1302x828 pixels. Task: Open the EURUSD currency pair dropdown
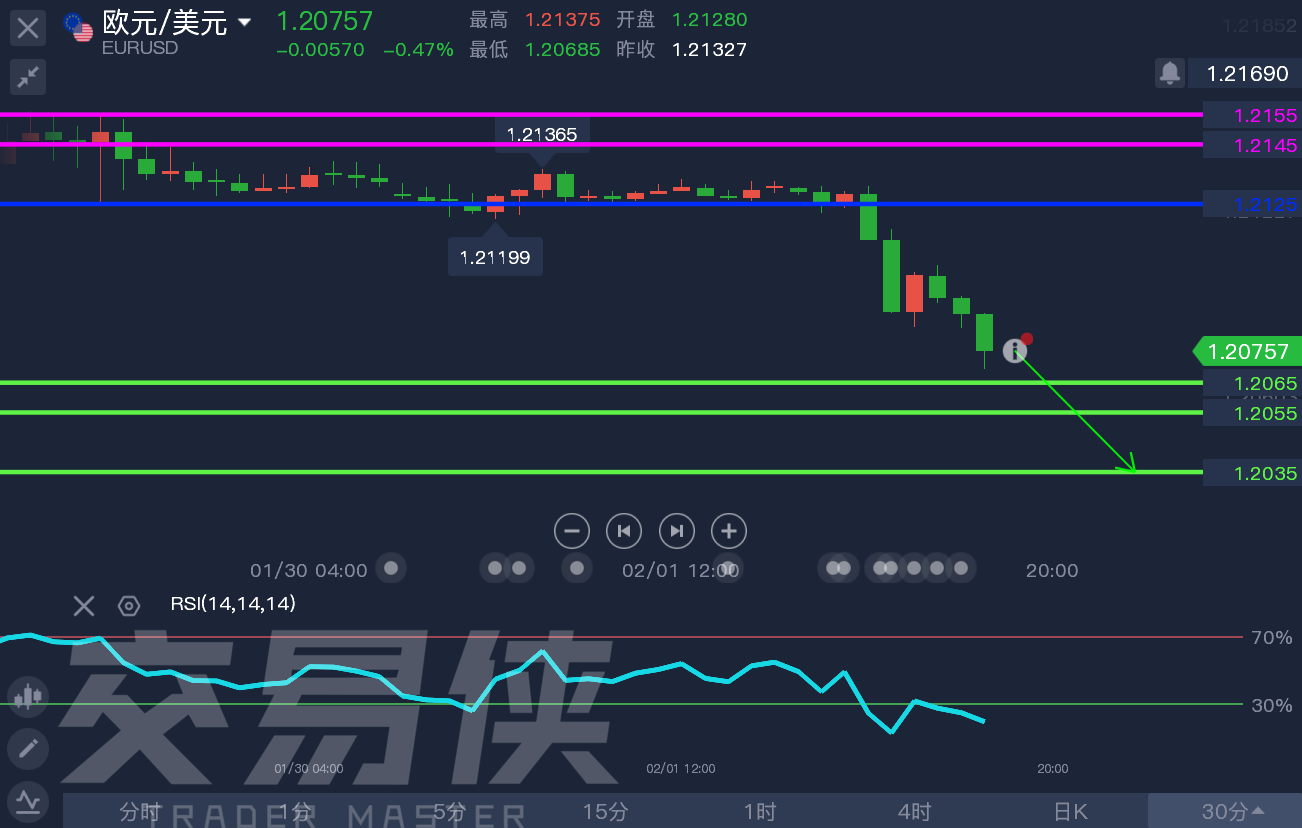point(245,21)
